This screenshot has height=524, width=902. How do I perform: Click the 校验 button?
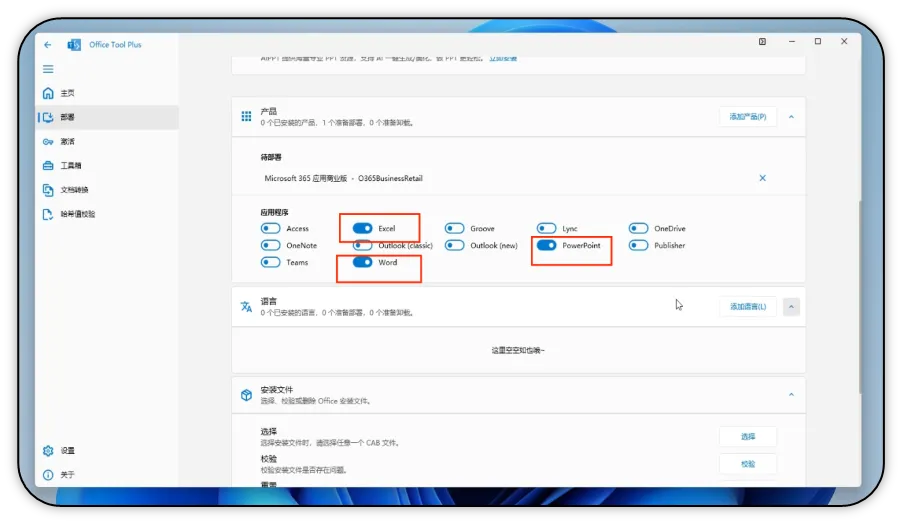click(x=748, y=464)
